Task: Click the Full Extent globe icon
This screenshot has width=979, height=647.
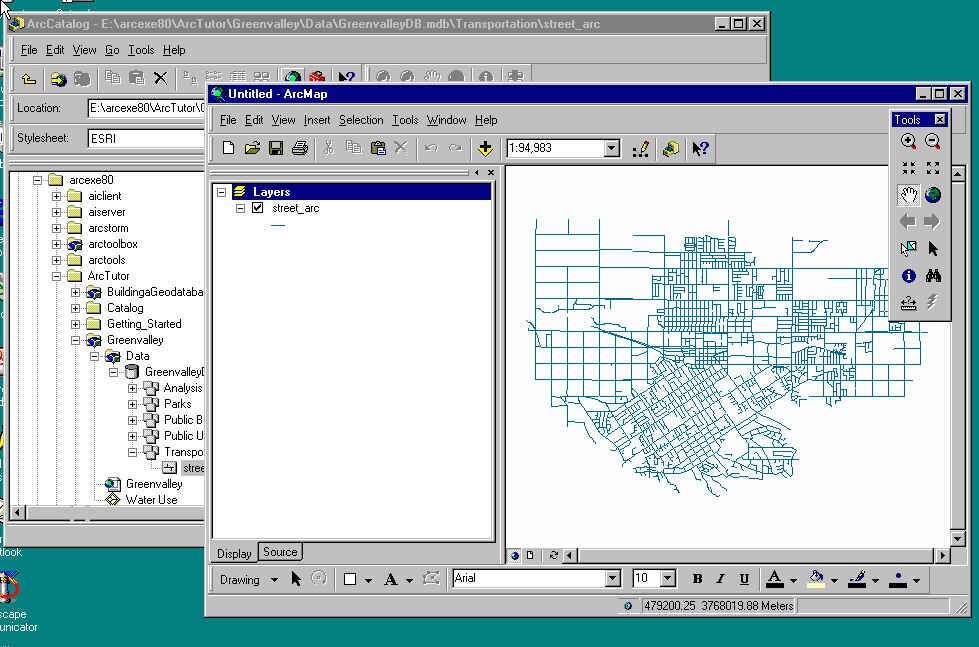Action: [933, 195]
